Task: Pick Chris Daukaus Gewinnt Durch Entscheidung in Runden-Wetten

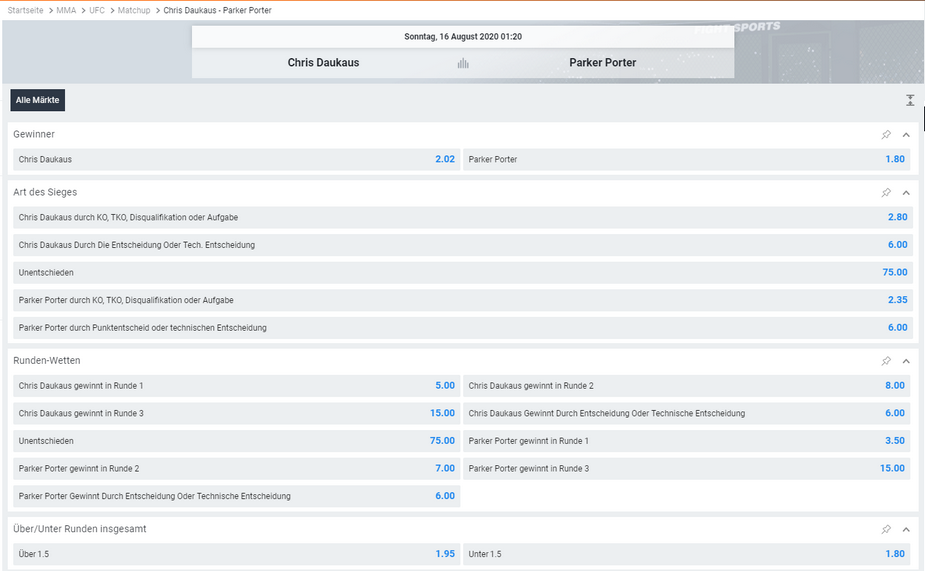Action: [x=688, y=414]
